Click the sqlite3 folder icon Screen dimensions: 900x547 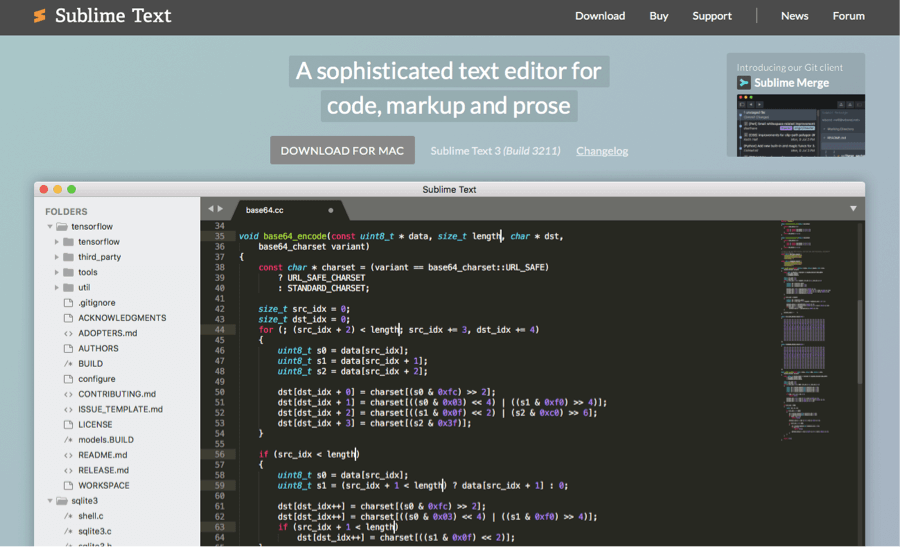tap(62, 501)
